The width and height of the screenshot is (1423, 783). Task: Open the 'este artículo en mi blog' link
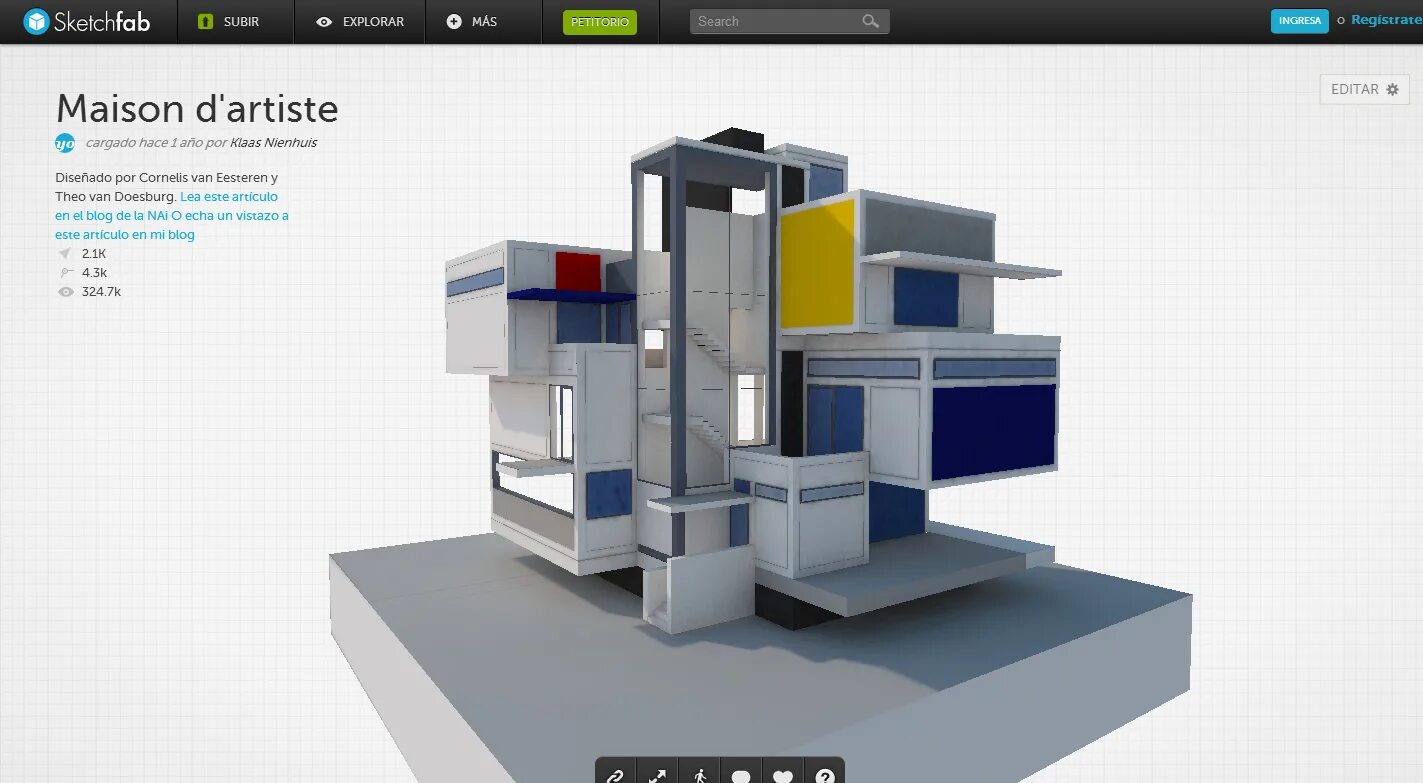(125, 234)
